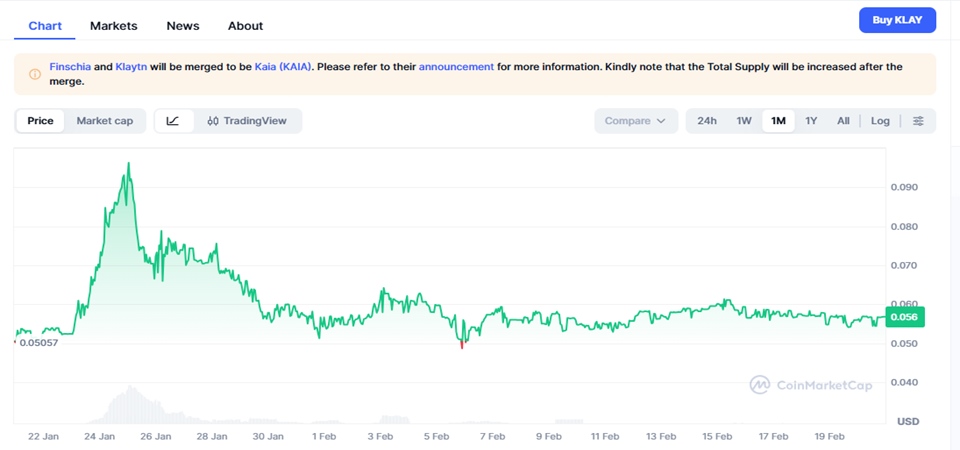Screen dimensions: 960x450
Task: Switch chart to Market cap
Action: [105, 121]
